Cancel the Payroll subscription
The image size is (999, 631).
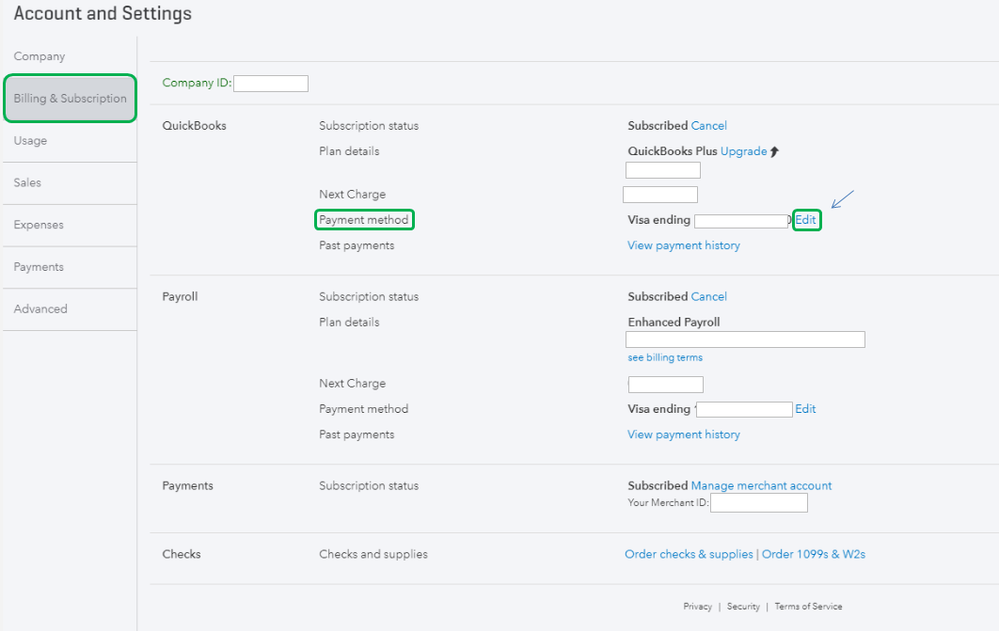tap(708, 296)
